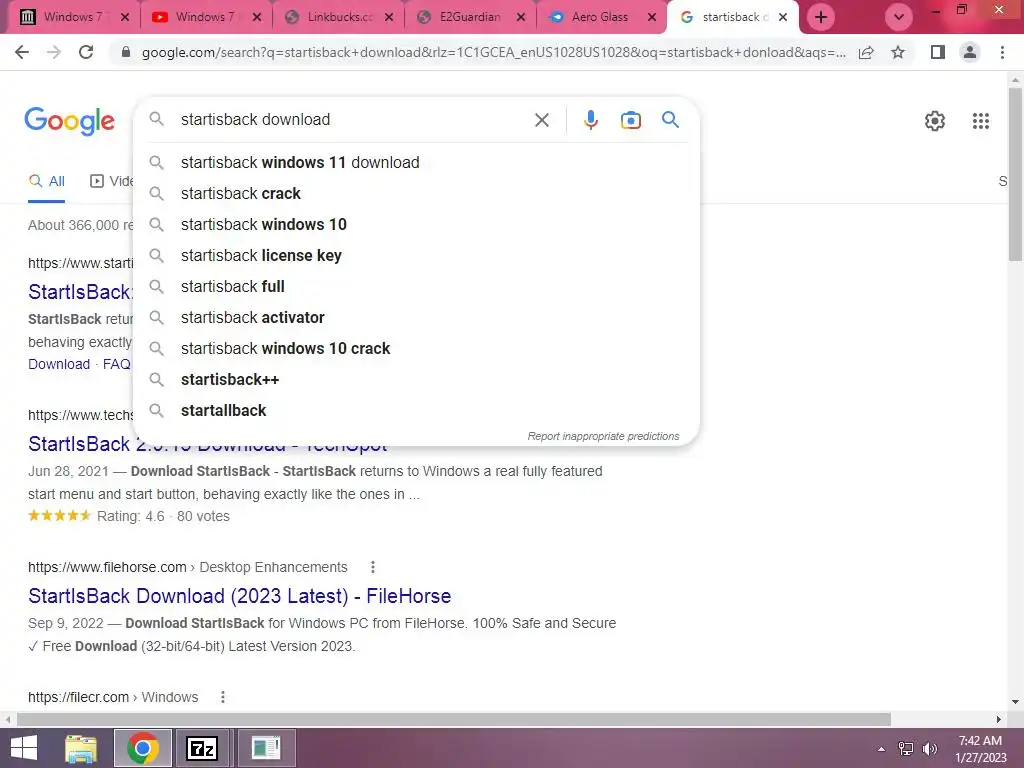Submit search with the blue magnifier
Viewport: 1024px width, 768px height.
coord(671,120)
